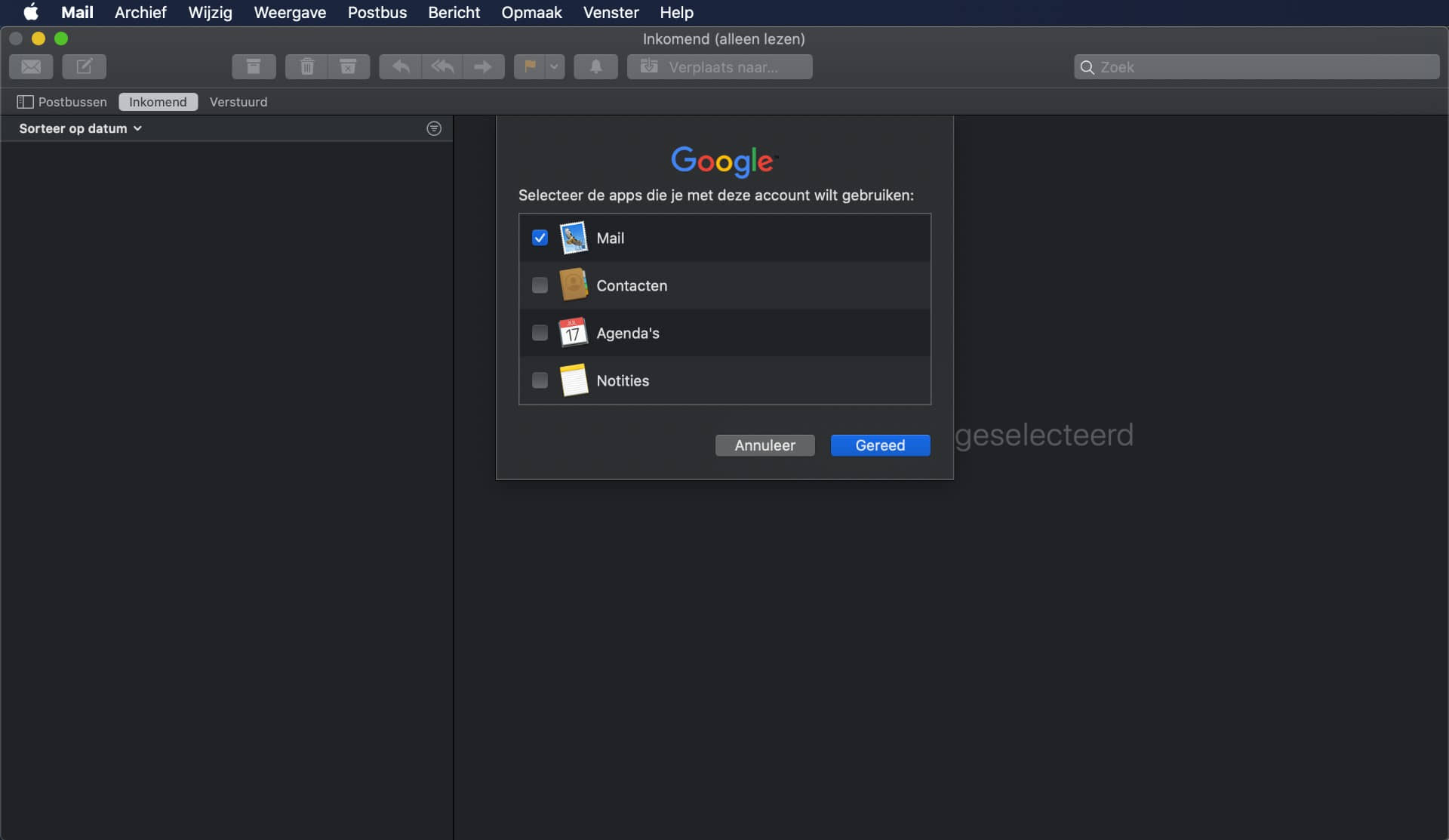Image resolution: width=1449 pixels, height=840 pixels.
Task: Click the Annuleer button
Action: (x=764, y=445)
